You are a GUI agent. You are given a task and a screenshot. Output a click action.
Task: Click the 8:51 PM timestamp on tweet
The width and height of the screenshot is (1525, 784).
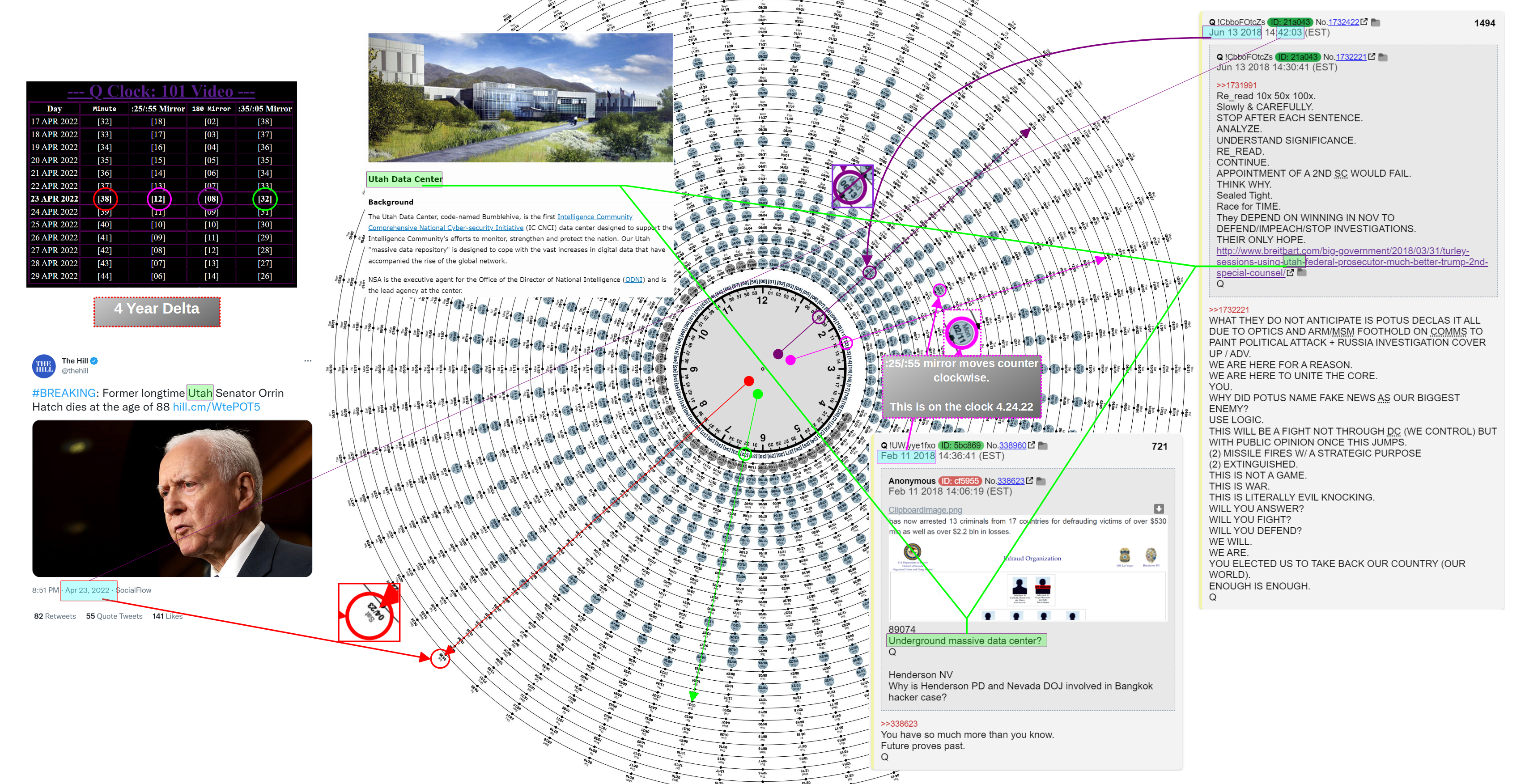point(46,590)
